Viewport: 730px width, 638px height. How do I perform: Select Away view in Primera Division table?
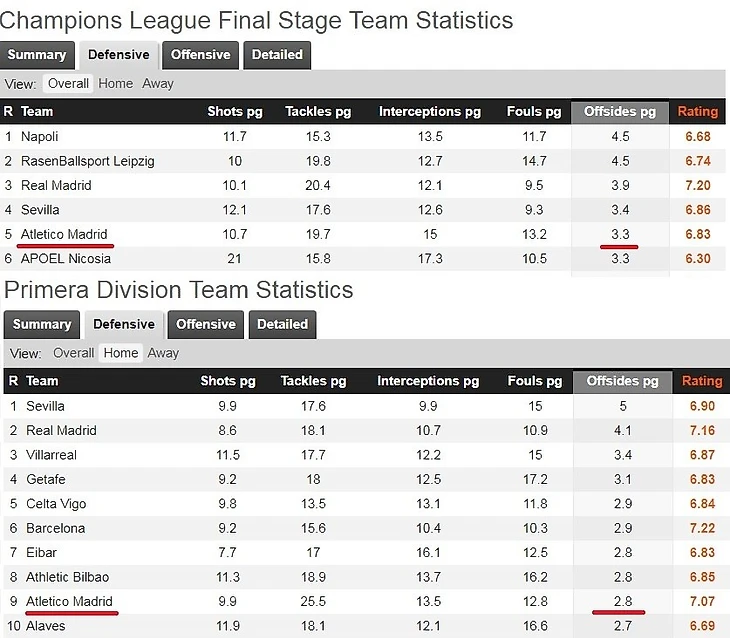pyautogui.click(x=163, y=353)
